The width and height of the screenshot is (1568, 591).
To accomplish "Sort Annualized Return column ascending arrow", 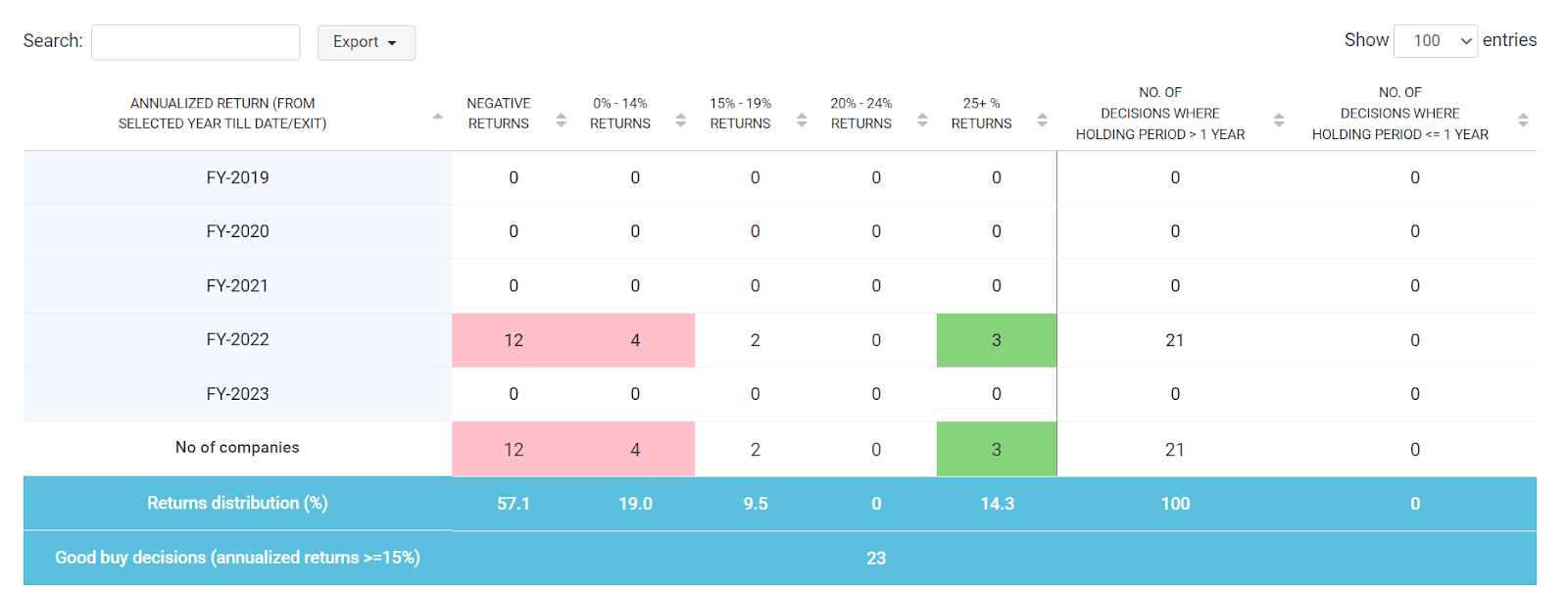I will click(x=438, y=117).
